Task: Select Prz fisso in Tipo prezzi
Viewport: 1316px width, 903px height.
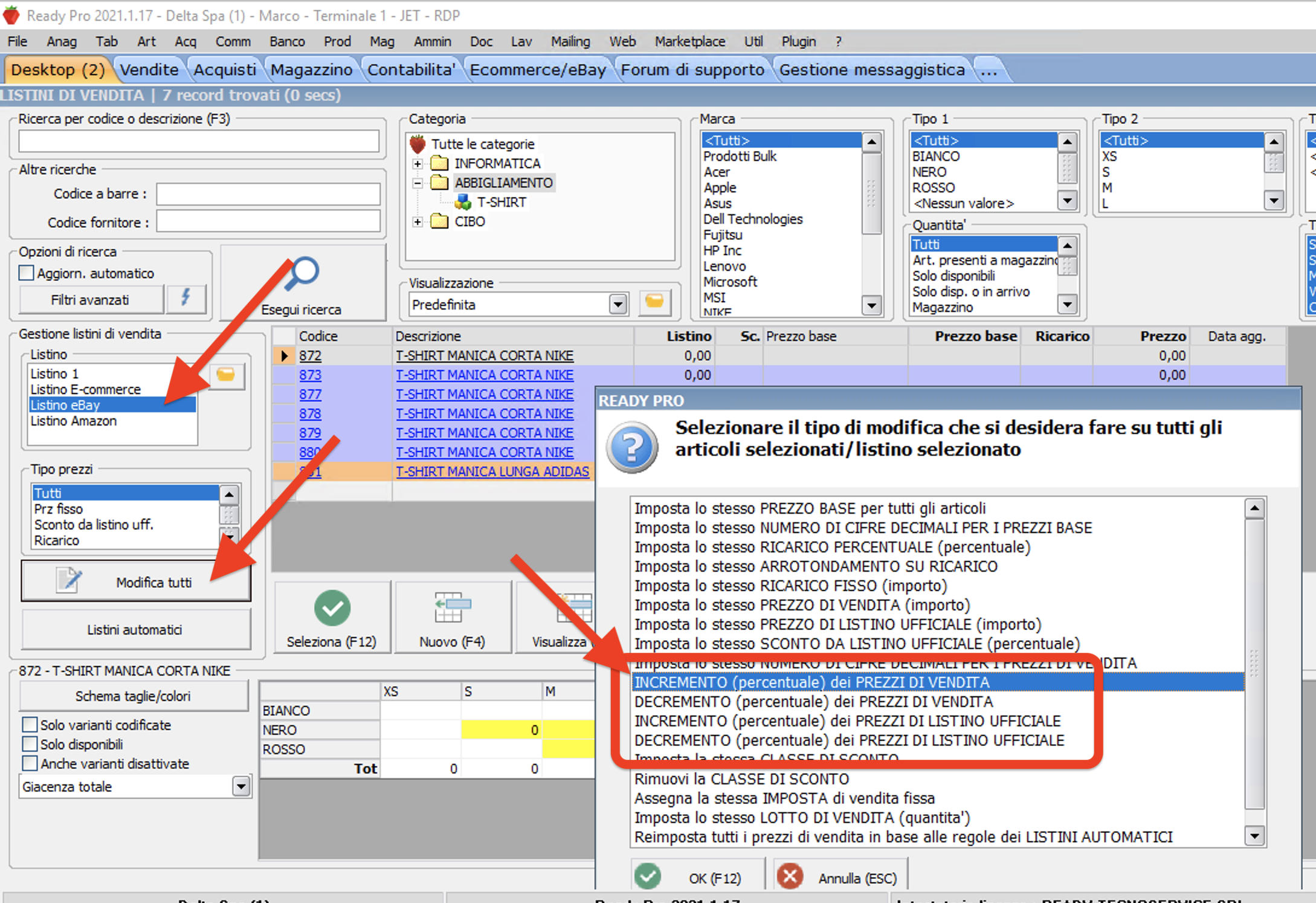Action: 126,509
